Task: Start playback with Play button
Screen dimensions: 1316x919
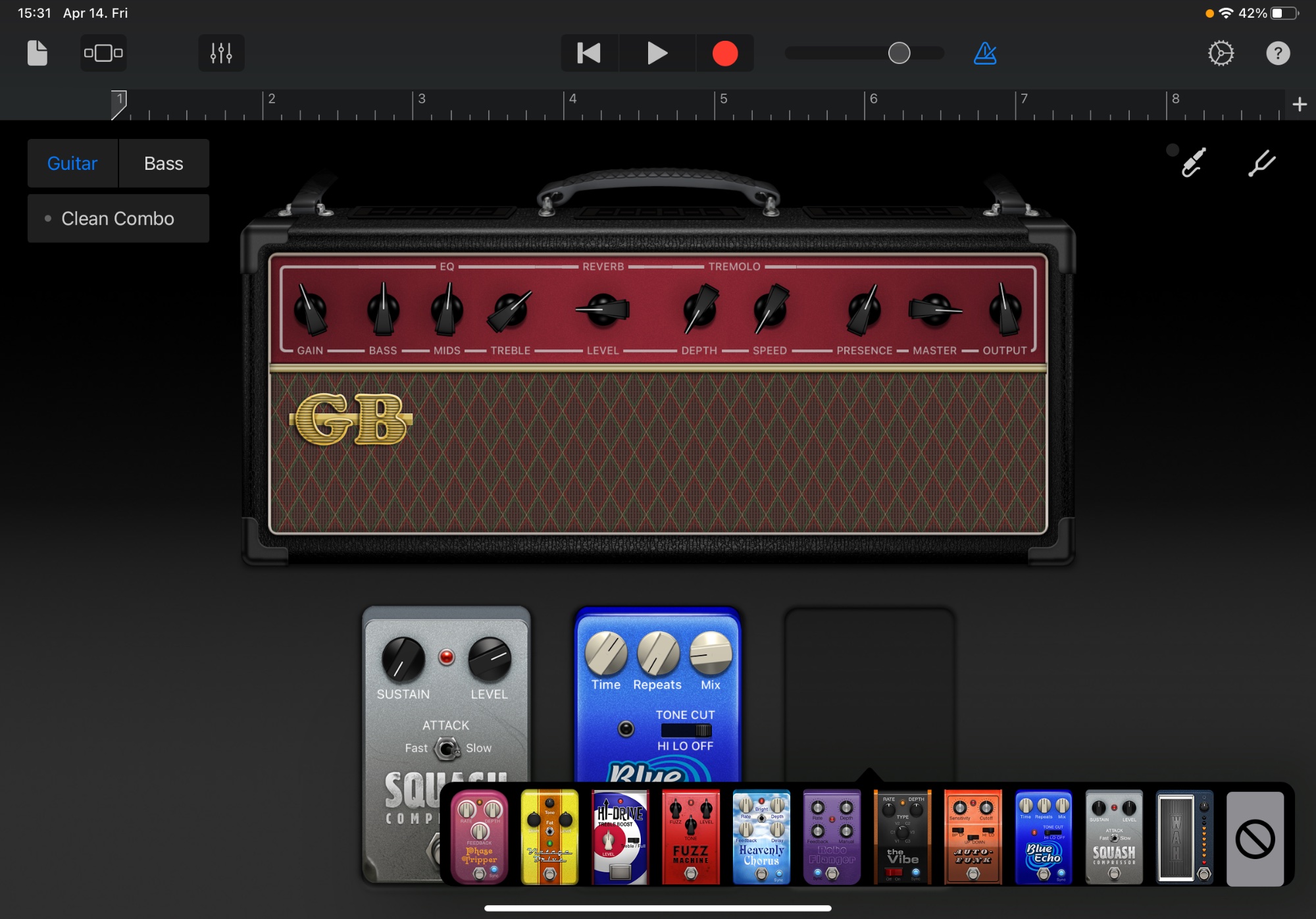Action: (657, 53)
